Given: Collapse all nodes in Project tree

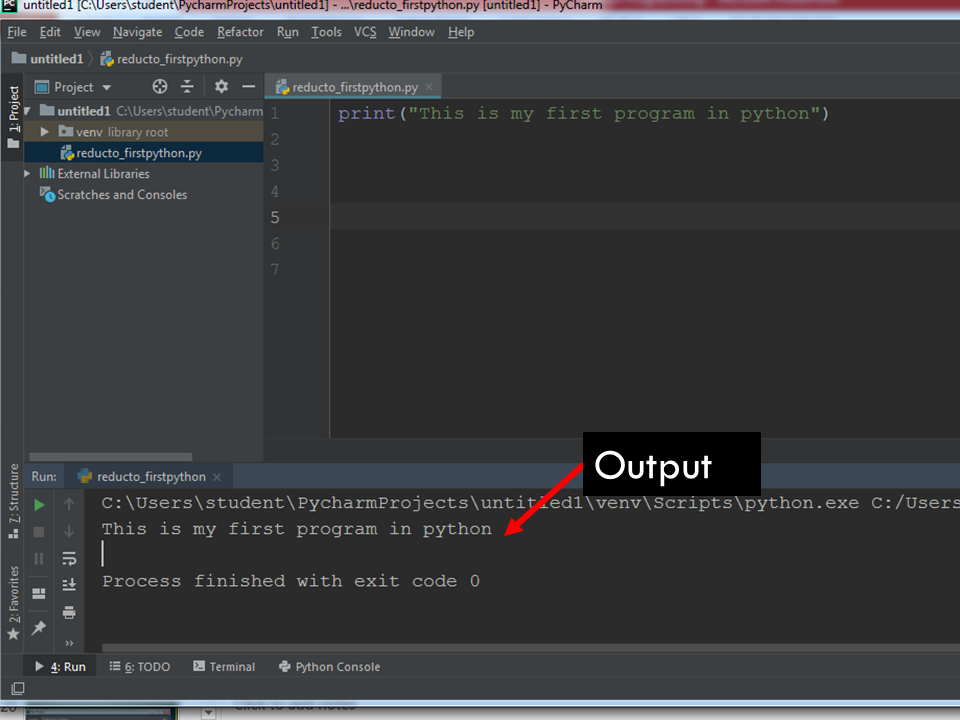Looking at the screenshot, I should 187,87.
